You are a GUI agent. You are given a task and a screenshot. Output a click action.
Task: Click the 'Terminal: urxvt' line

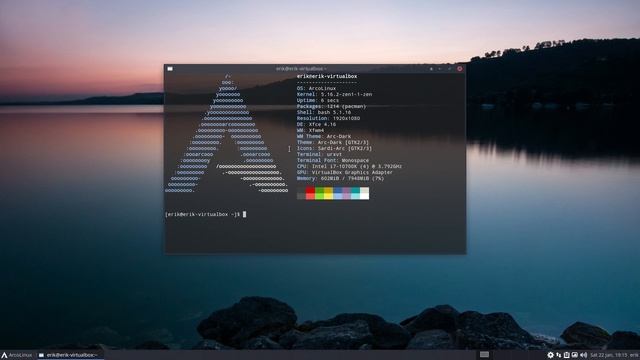(x=319, y=155)
